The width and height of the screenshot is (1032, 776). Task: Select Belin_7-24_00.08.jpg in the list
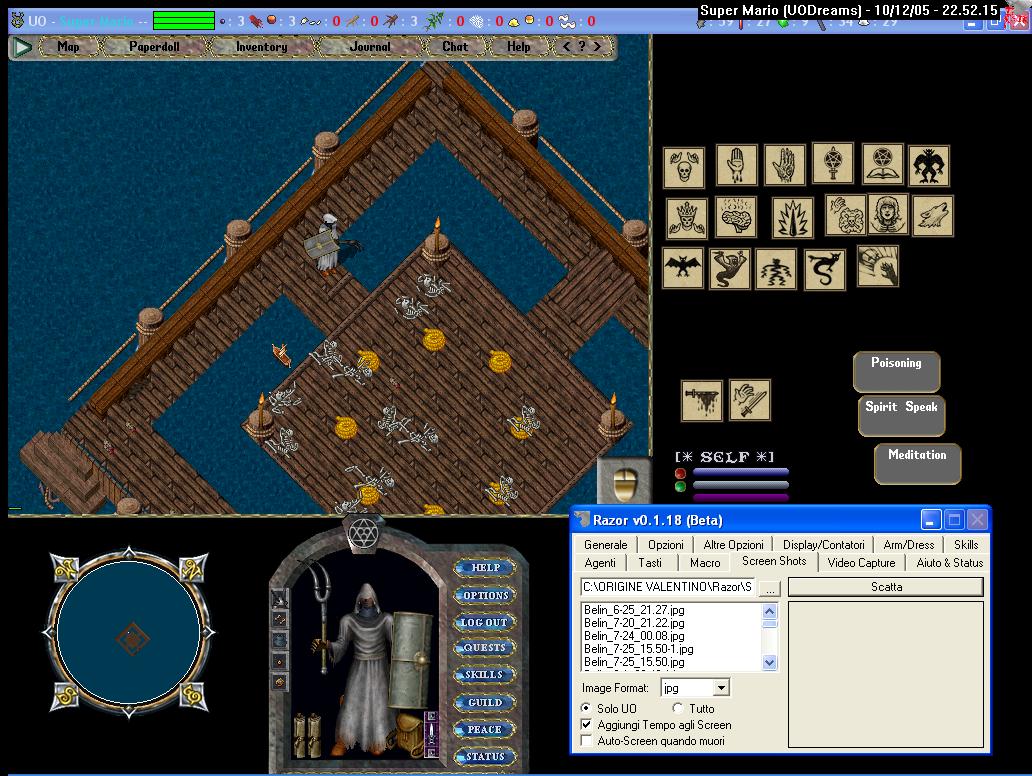pos(634,636)
